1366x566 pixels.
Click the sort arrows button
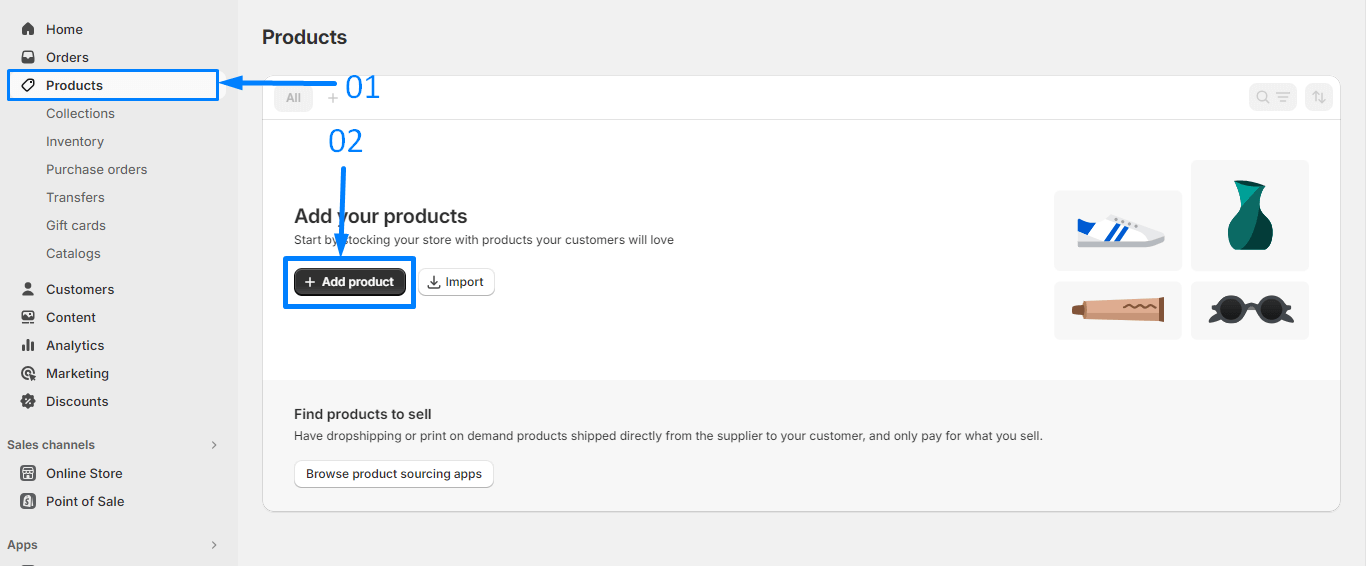[x=1319, y=97]
